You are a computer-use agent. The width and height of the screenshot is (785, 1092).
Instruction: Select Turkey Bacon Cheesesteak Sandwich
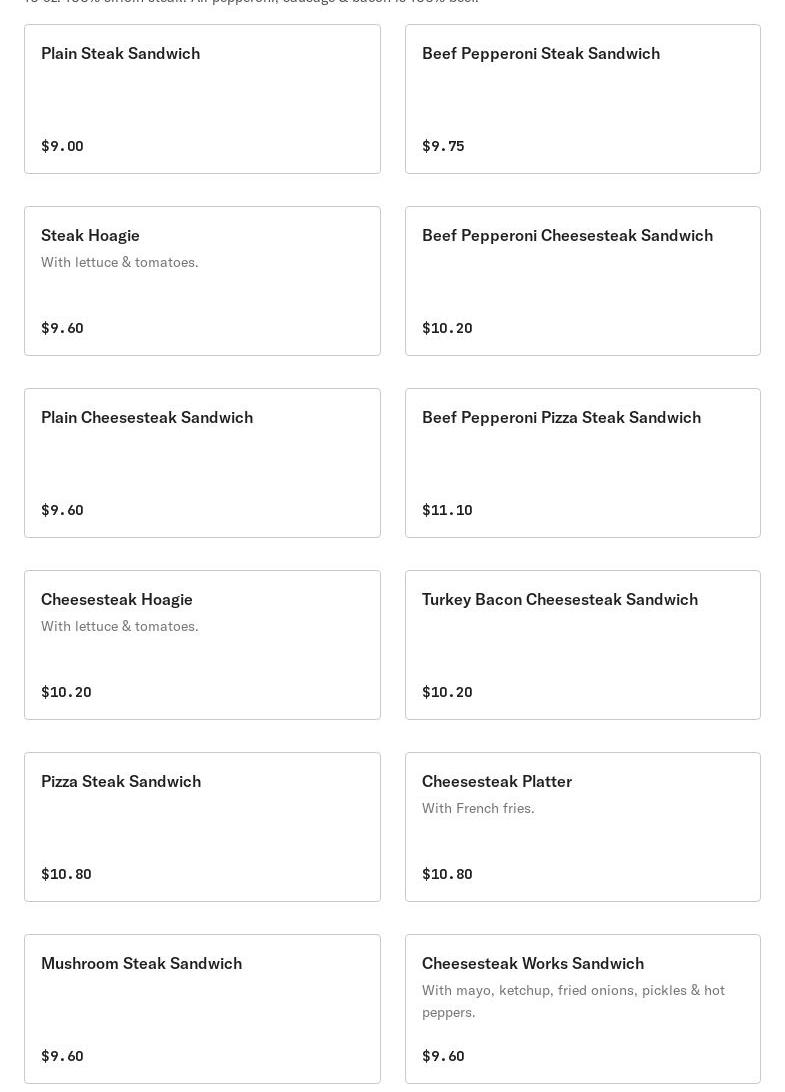(x=560, y=600)
